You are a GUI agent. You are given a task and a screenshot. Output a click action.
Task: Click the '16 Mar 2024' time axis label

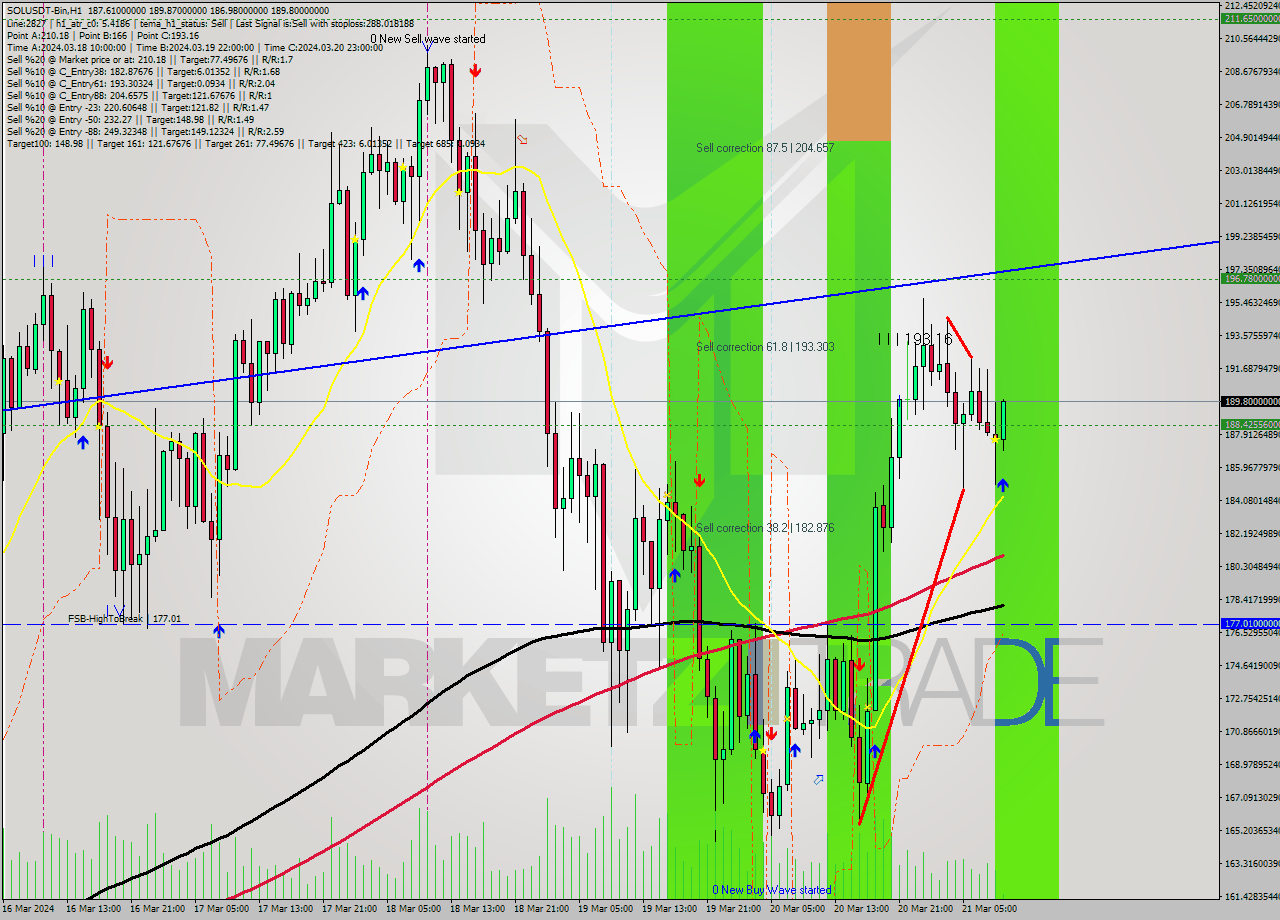tap(28, 909)
